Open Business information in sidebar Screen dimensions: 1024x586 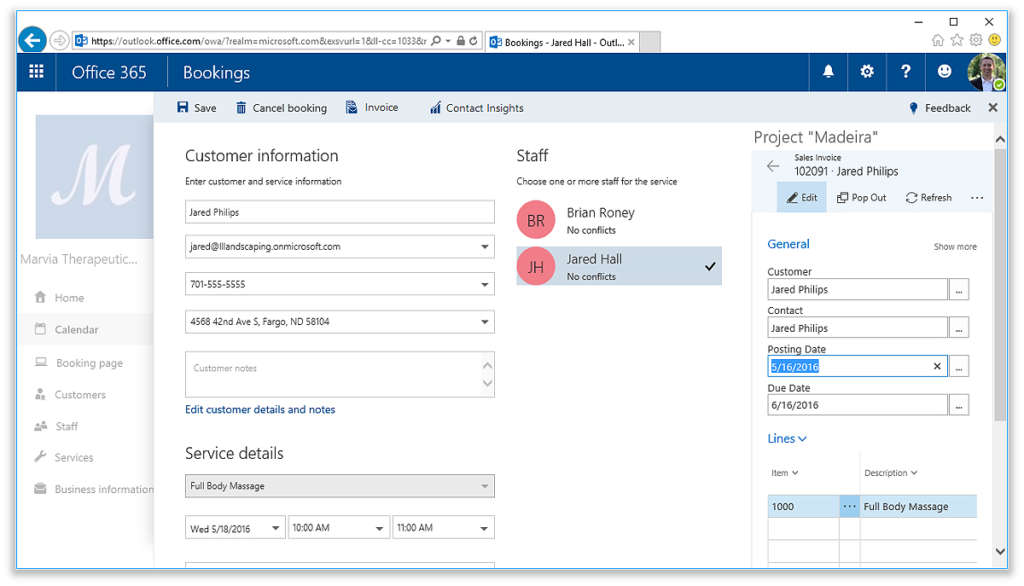tap(93, 489)
